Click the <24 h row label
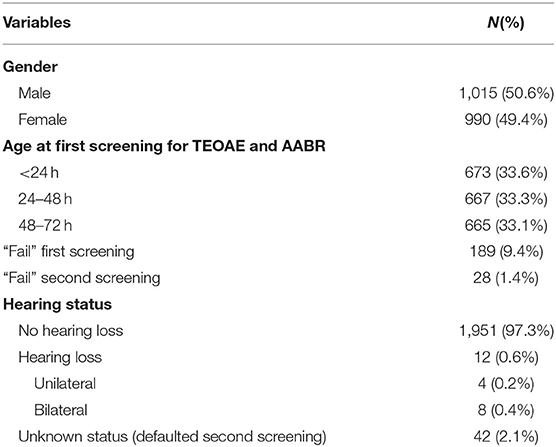The image size is (556, 447). (x=39, y=173)
